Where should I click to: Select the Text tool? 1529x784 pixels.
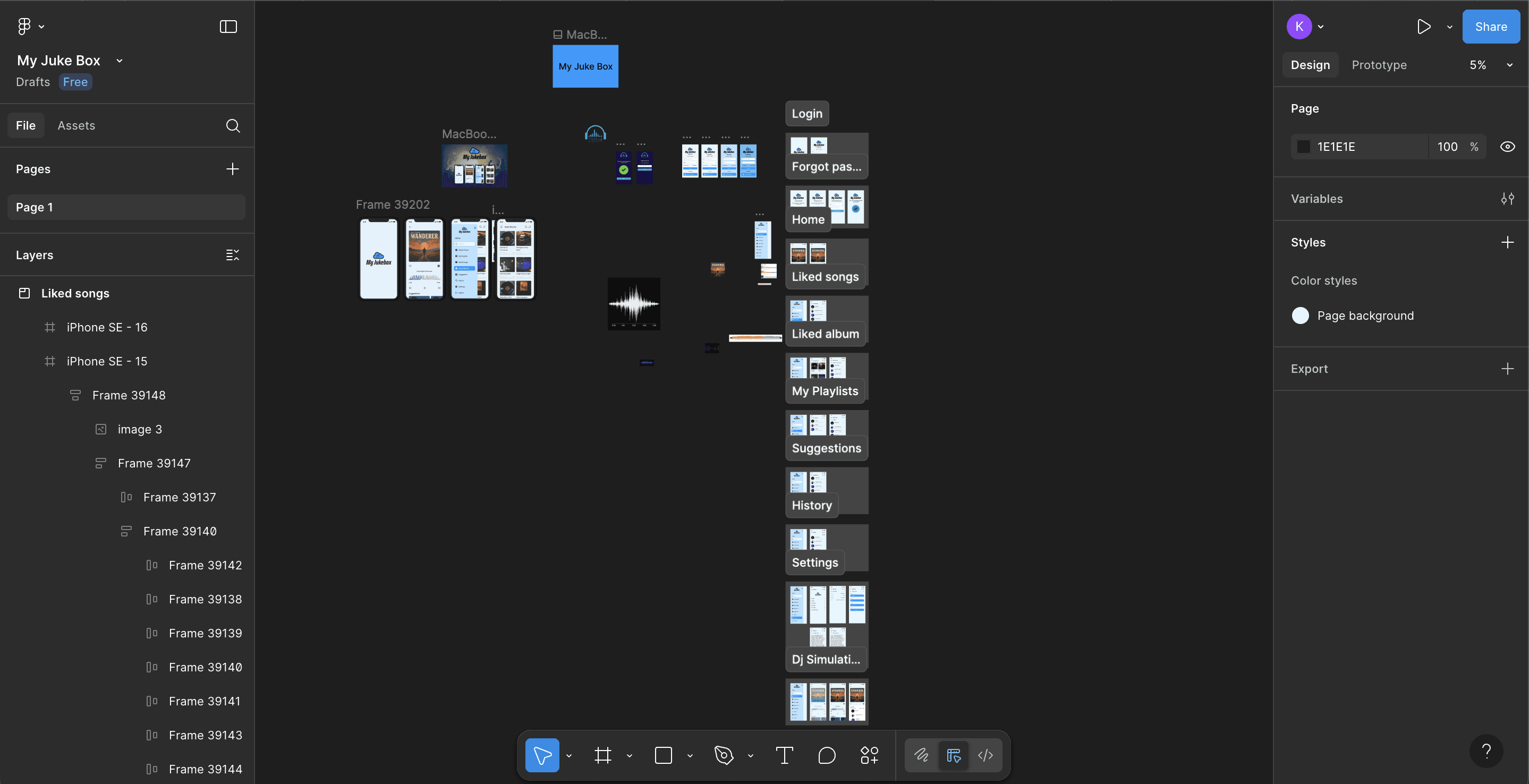pos(784,755)
